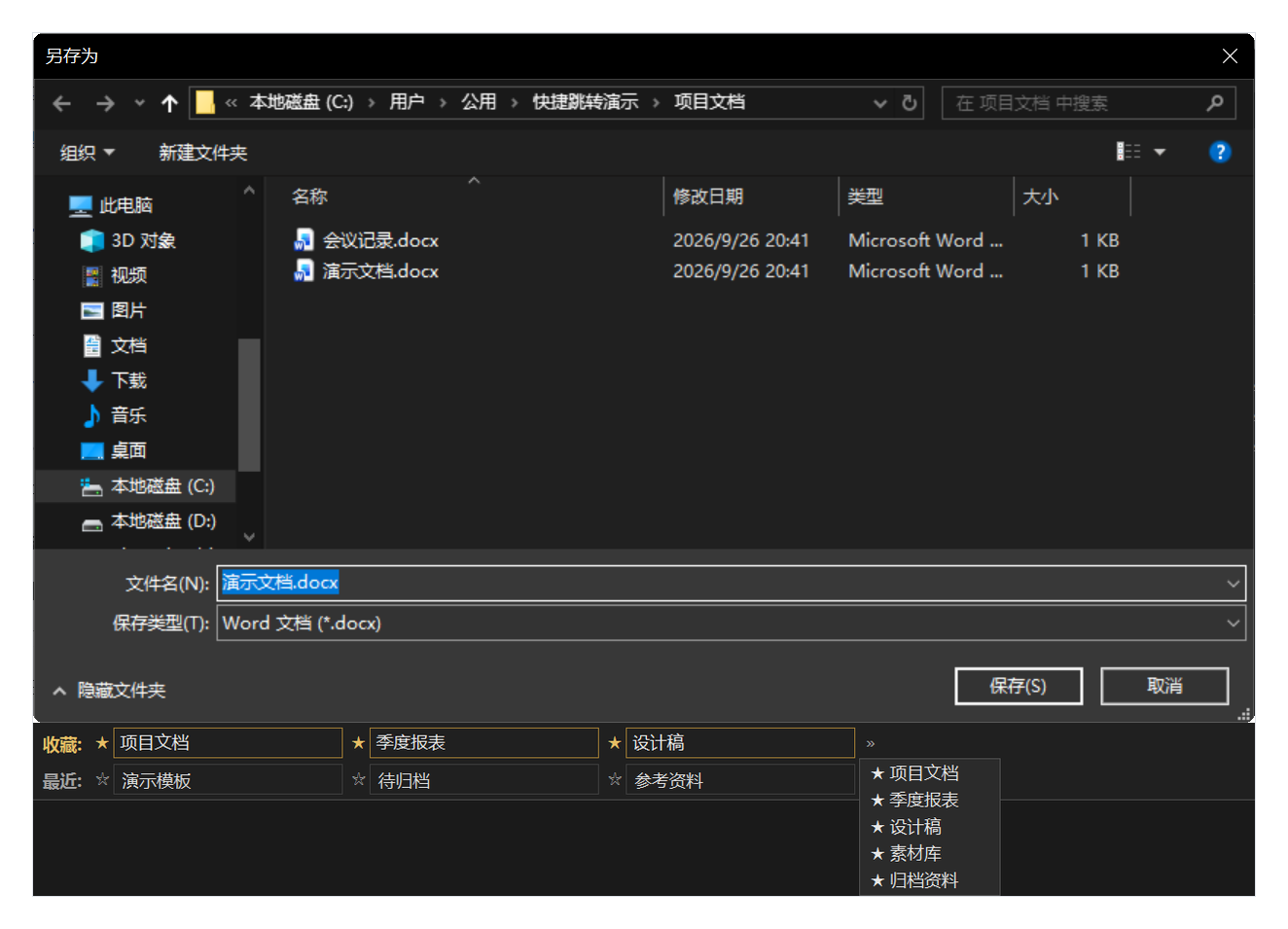
Task: Click the 取消 button
Action: point(1164,686)
